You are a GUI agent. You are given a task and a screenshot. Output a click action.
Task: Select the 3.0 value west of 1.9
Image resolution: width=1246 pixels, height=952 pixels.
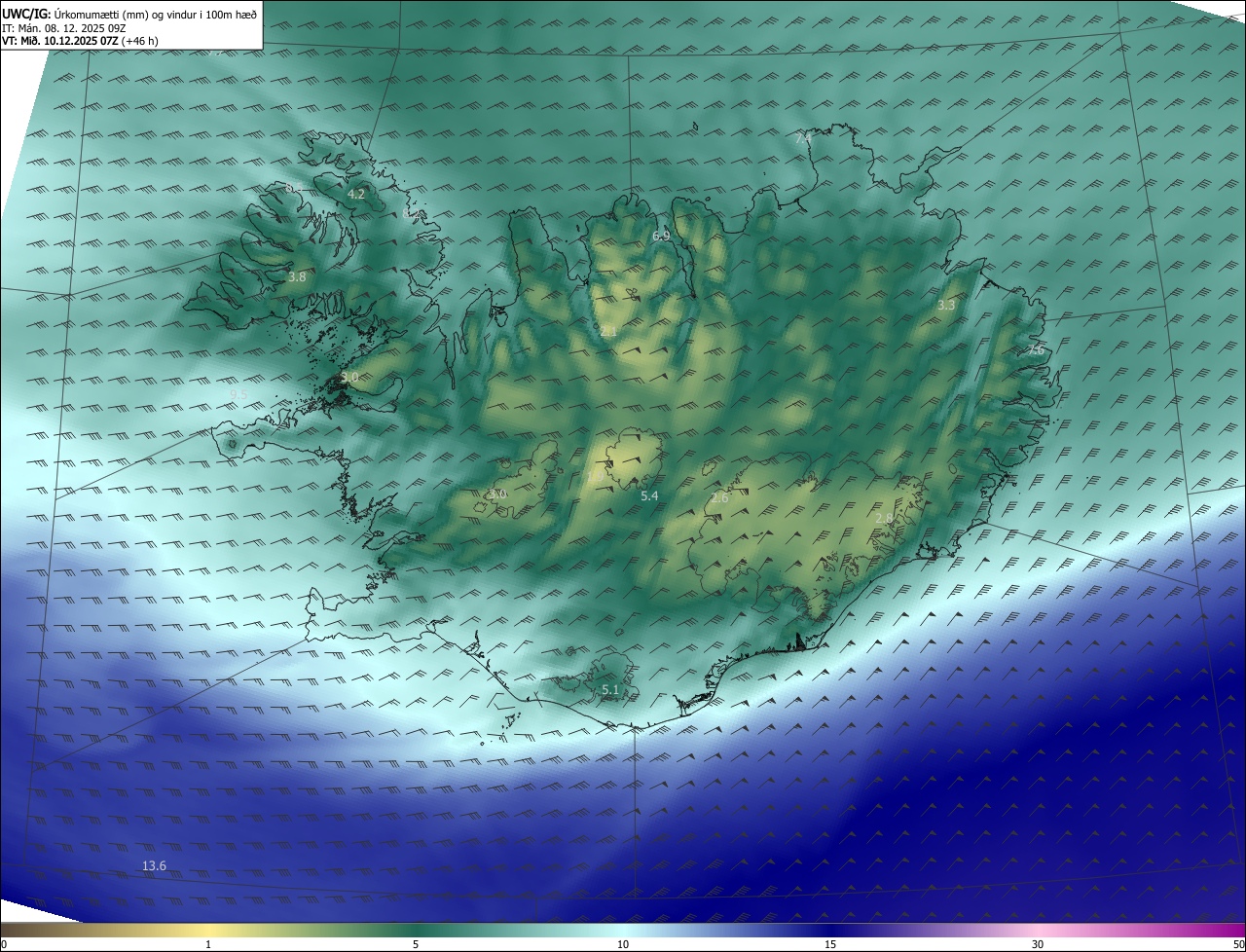click(497, 494)
